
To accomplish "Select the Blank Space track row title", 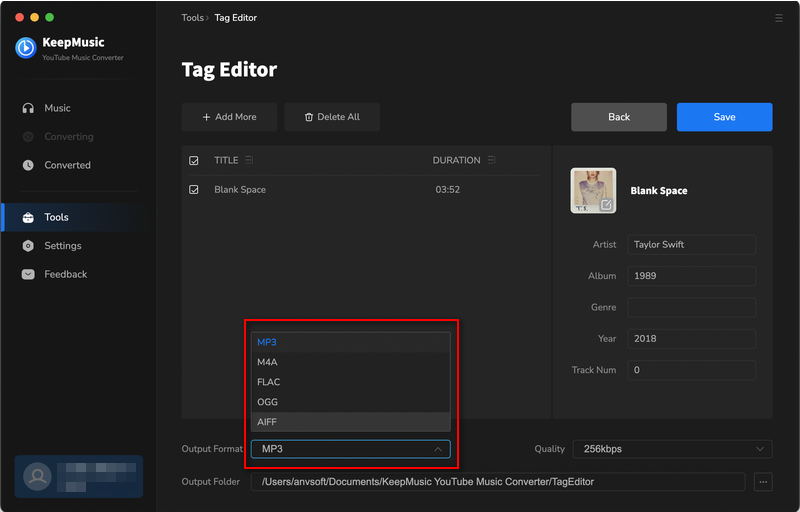I will click(240, 190).
